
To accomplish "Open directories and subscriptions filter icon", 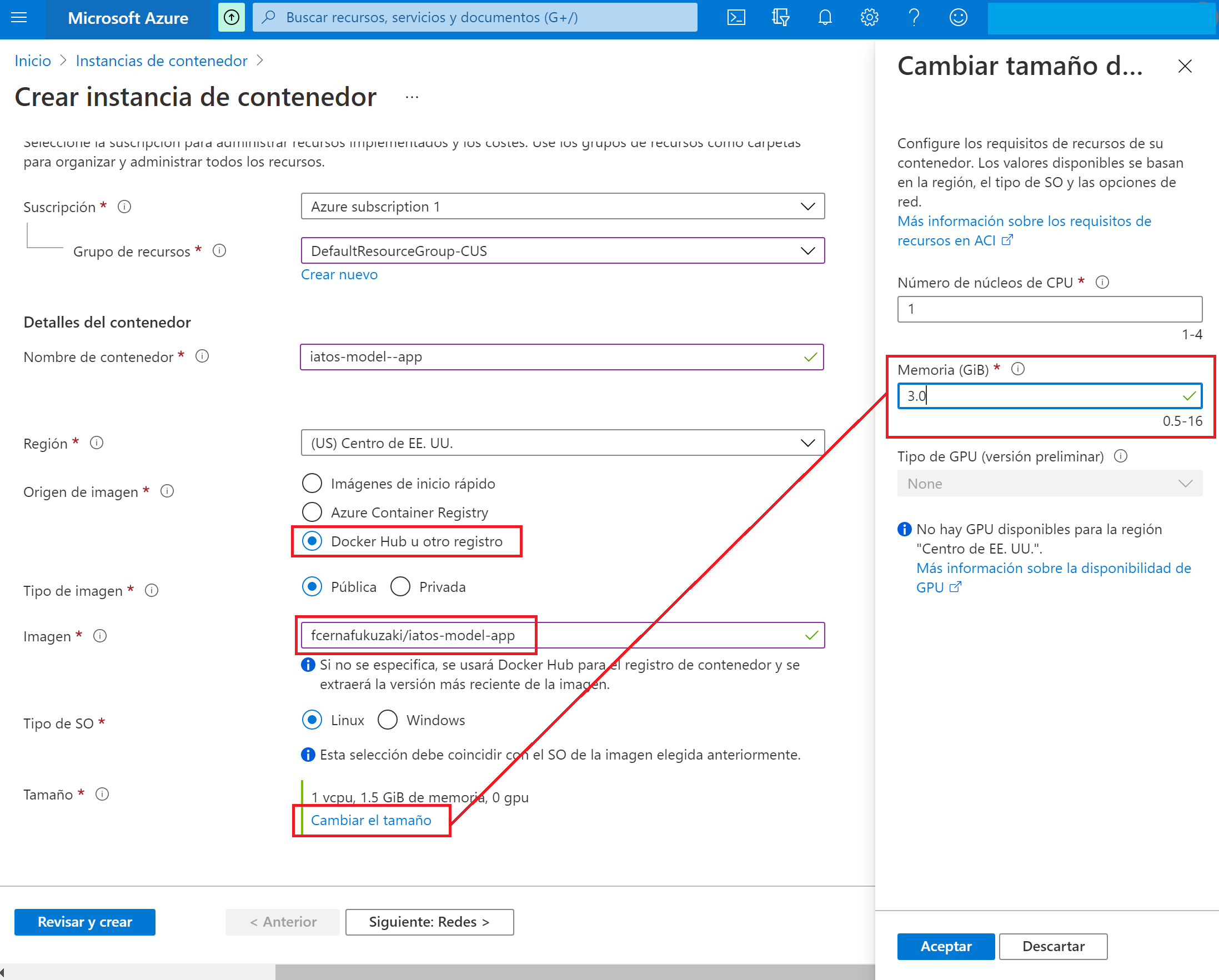I will click(x=780, y=18).
